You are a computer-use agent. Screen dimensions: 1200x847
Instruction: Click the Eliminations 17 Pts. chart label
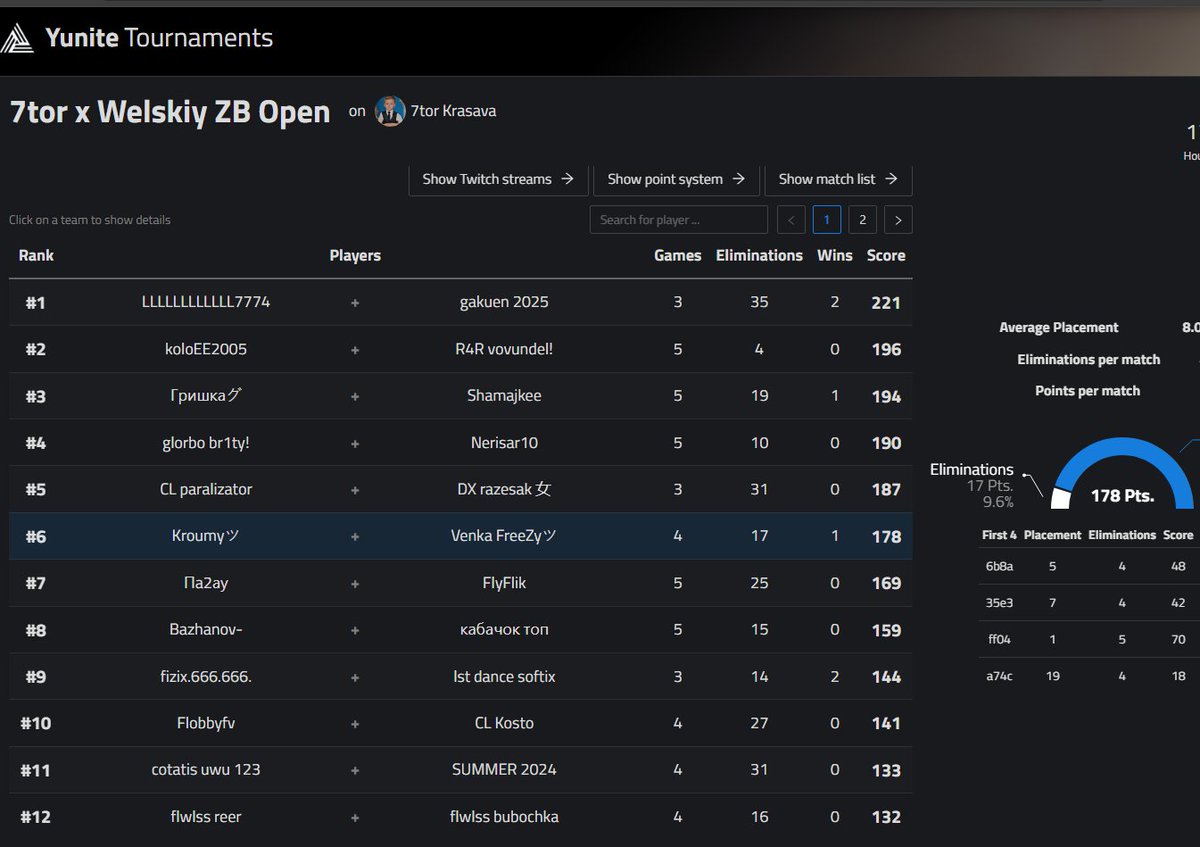971,485
